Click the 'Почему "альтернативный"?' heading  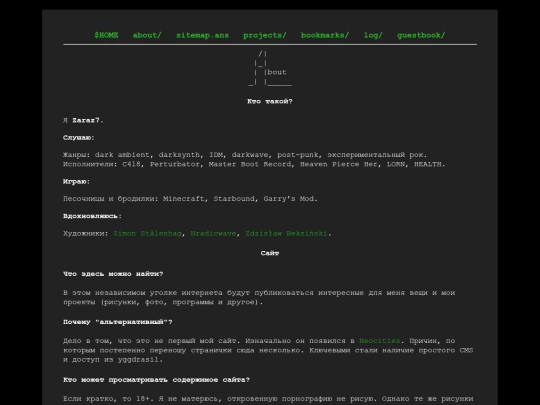117,322
